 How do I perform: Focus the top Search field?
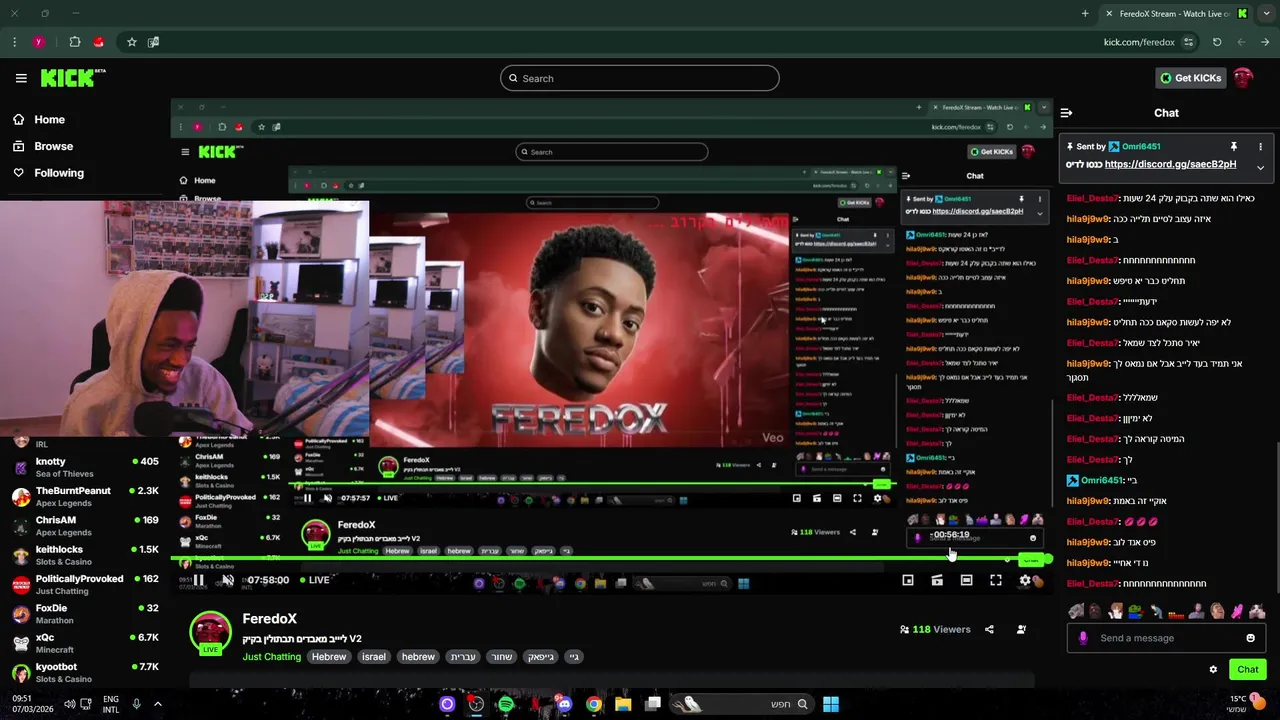640,78
